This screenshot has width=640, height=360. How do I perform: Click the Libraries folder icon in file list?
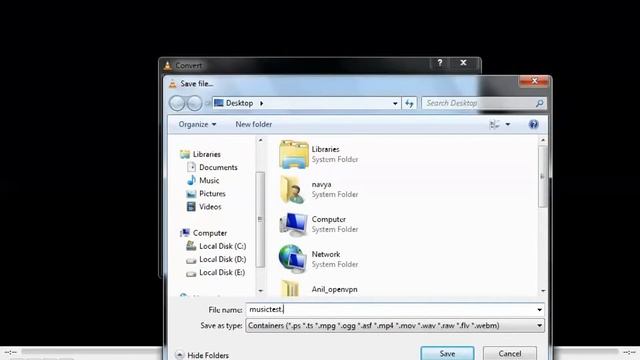[293, 154]
